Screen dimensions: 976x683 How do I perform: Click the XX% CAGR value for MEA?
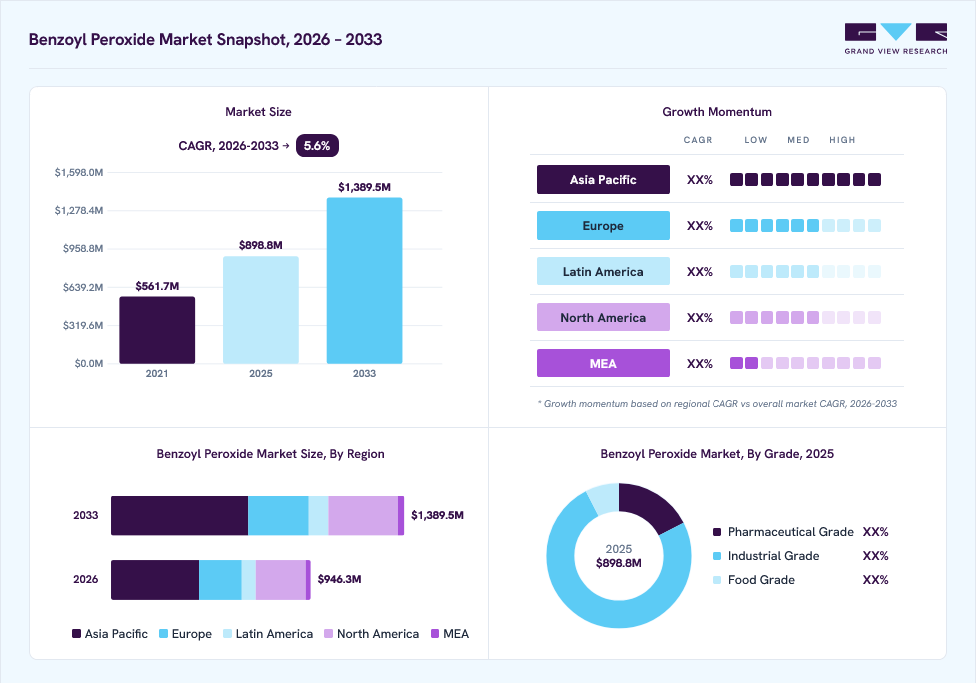point(700,364)
